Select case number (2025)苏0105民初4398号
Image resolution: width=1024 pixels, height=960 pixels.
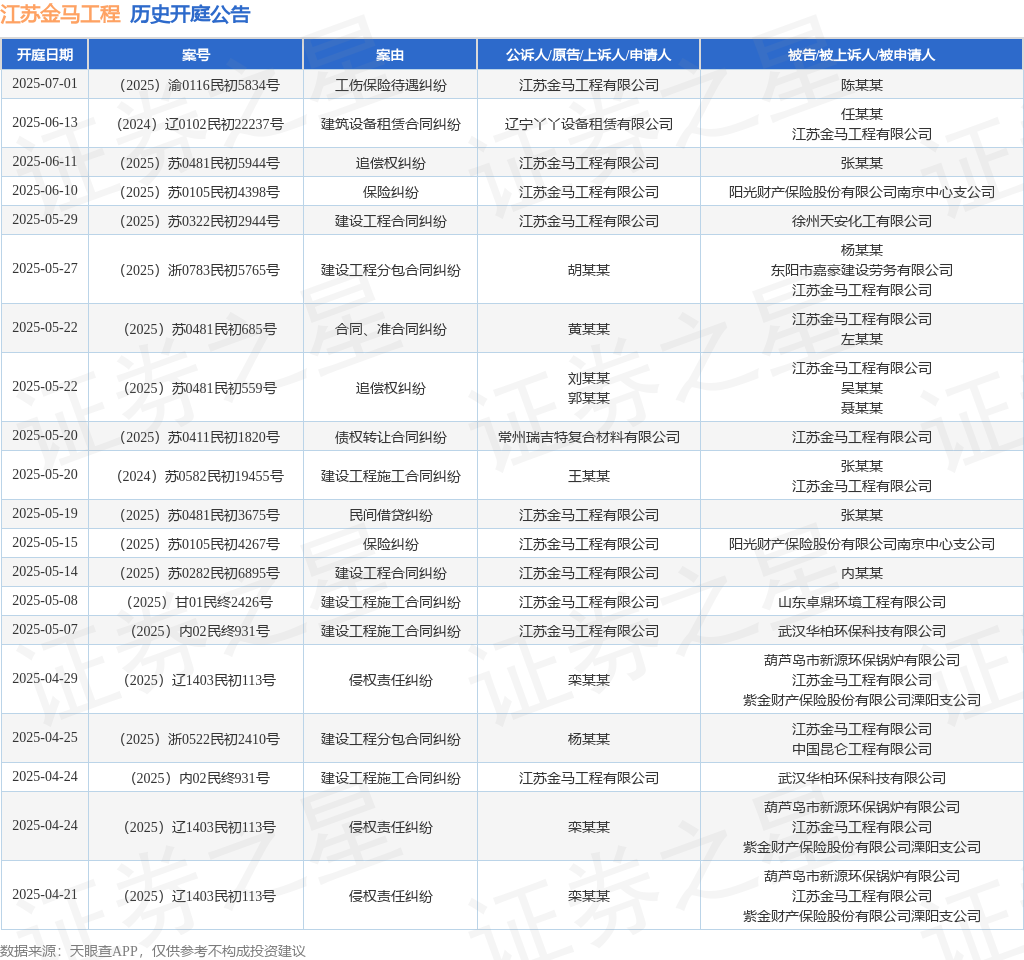199,192
